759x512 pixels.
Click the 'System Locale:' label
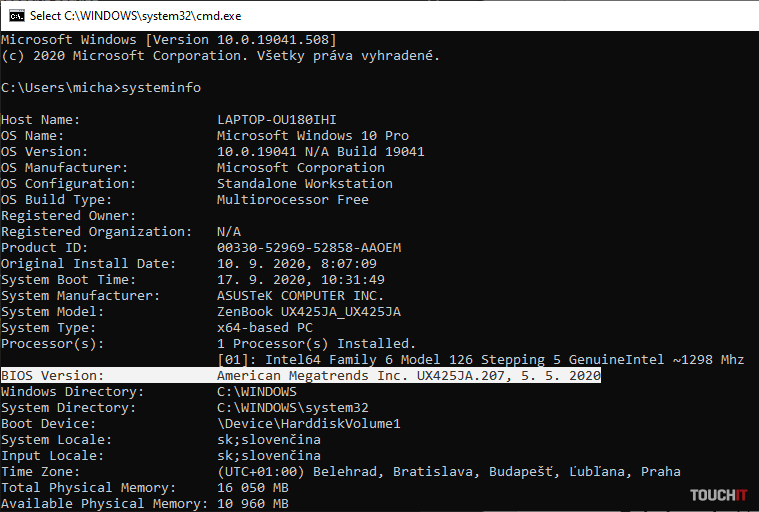pyautogui.click(x=56, y=439)
